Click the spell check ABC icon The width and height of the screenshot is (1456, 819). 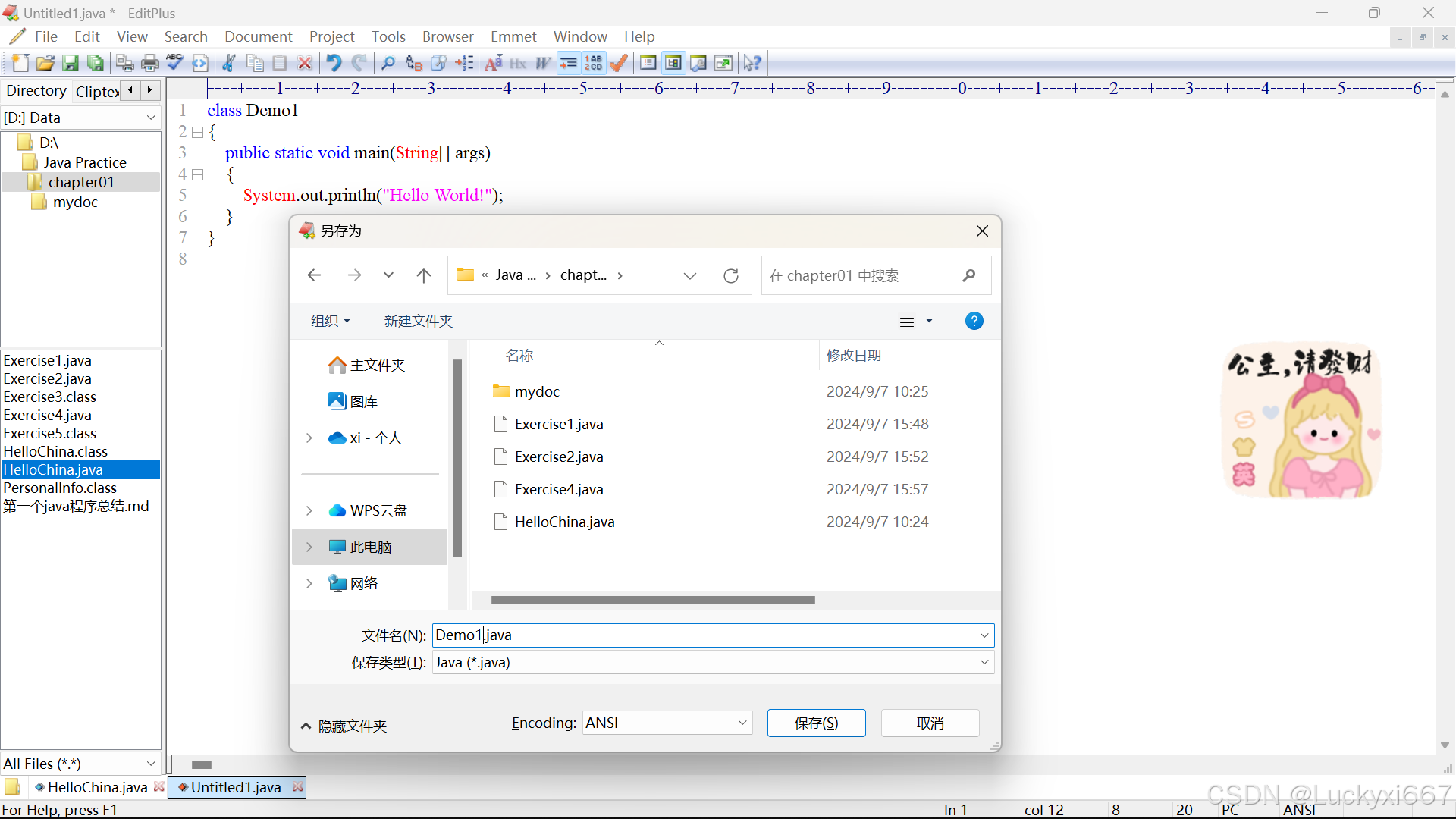pos(174,63)
